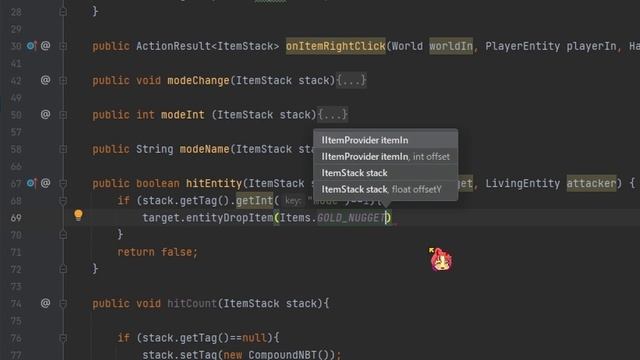Click the closing fold marker on line 70

63,235
